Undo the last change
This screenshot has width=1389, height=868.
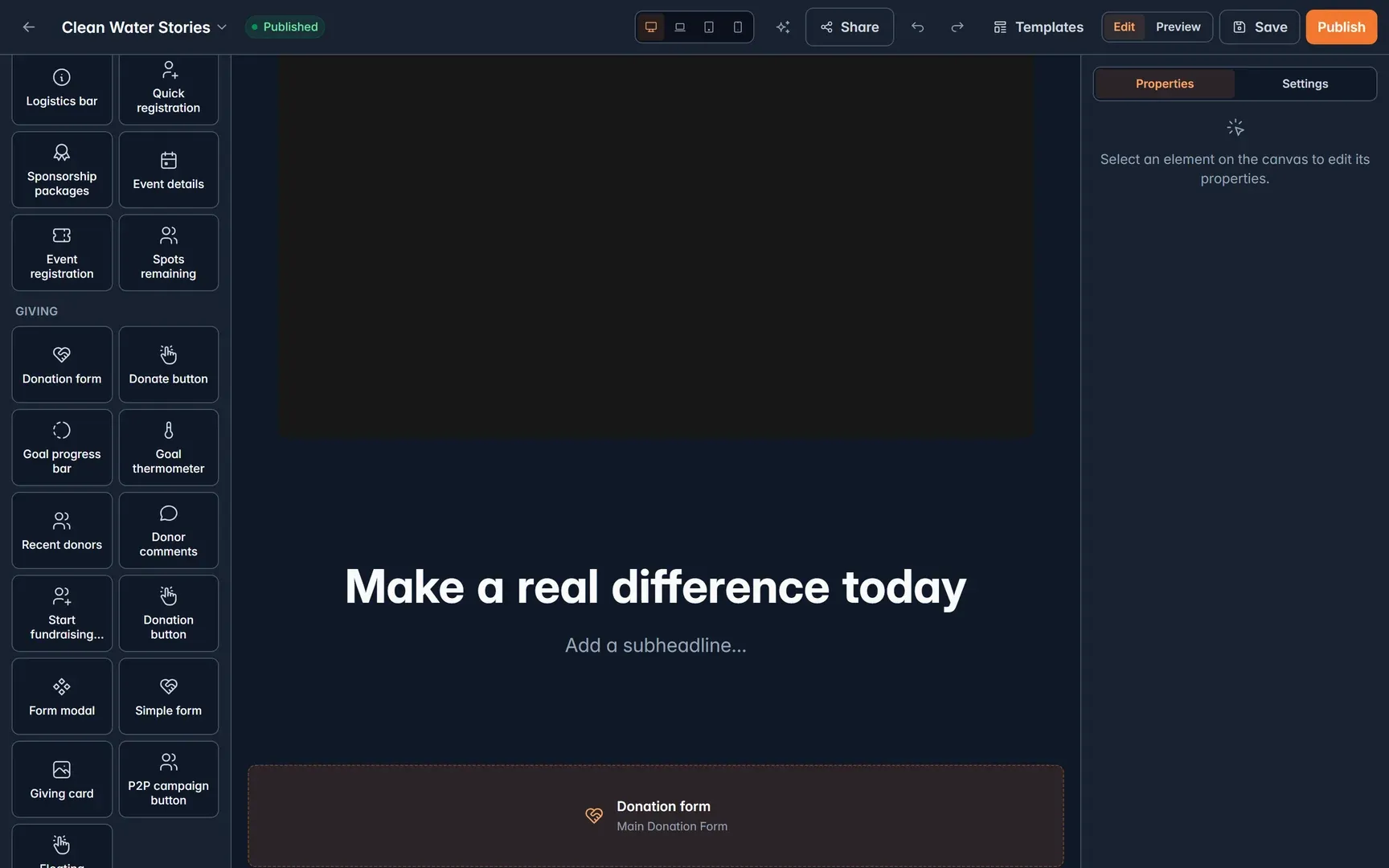(918, 27)
